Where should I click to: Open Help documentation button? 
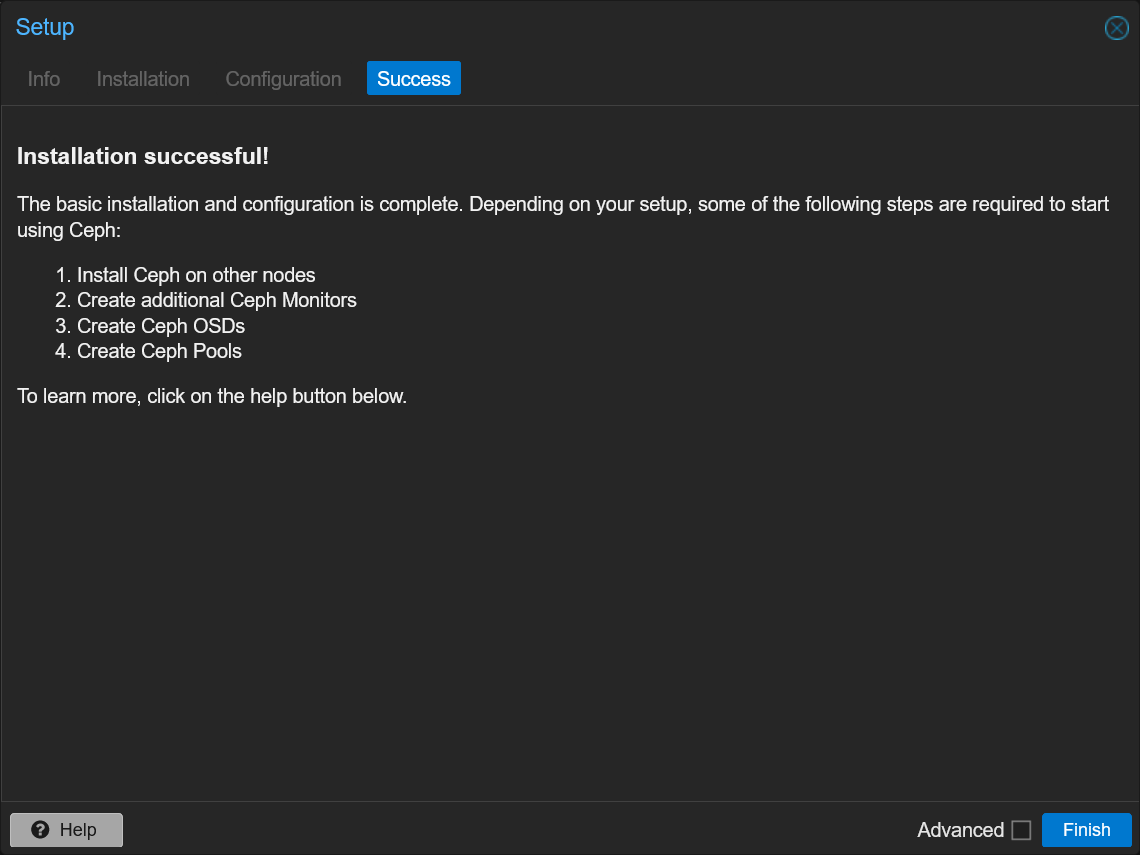pyautogui.click(x=66, y=830)
